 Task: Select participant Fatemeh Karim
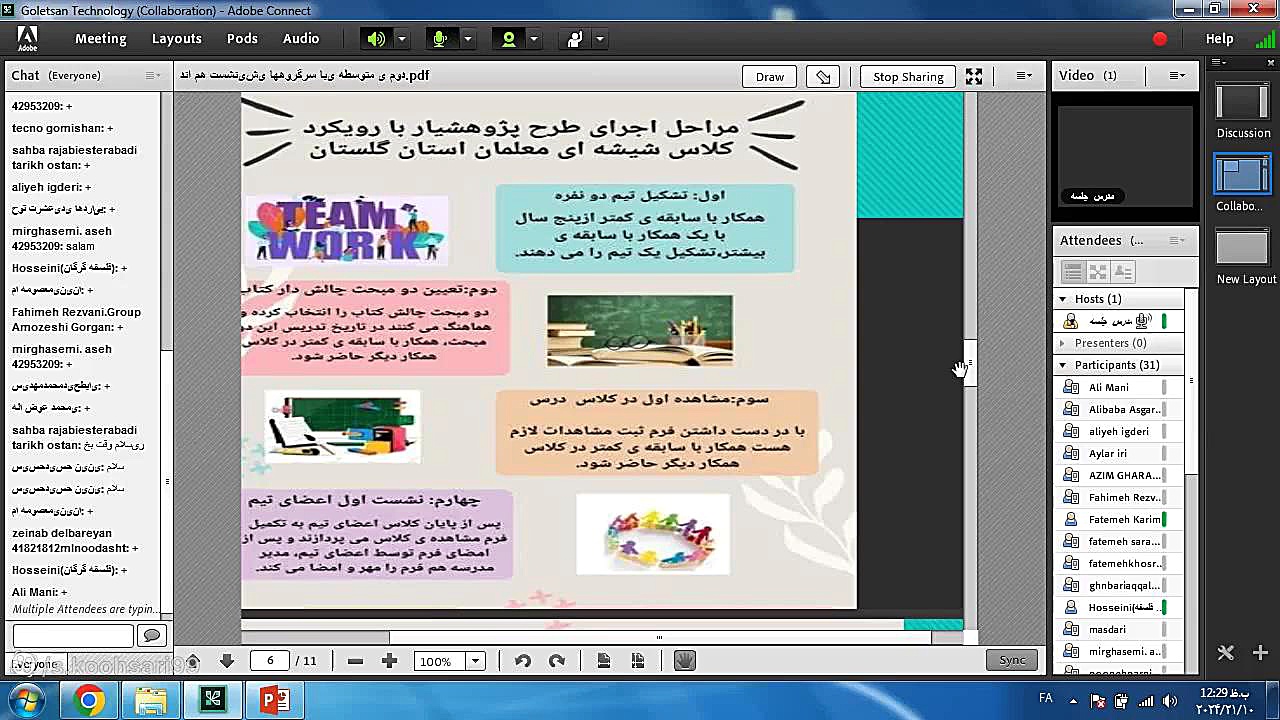point(1118,519)
